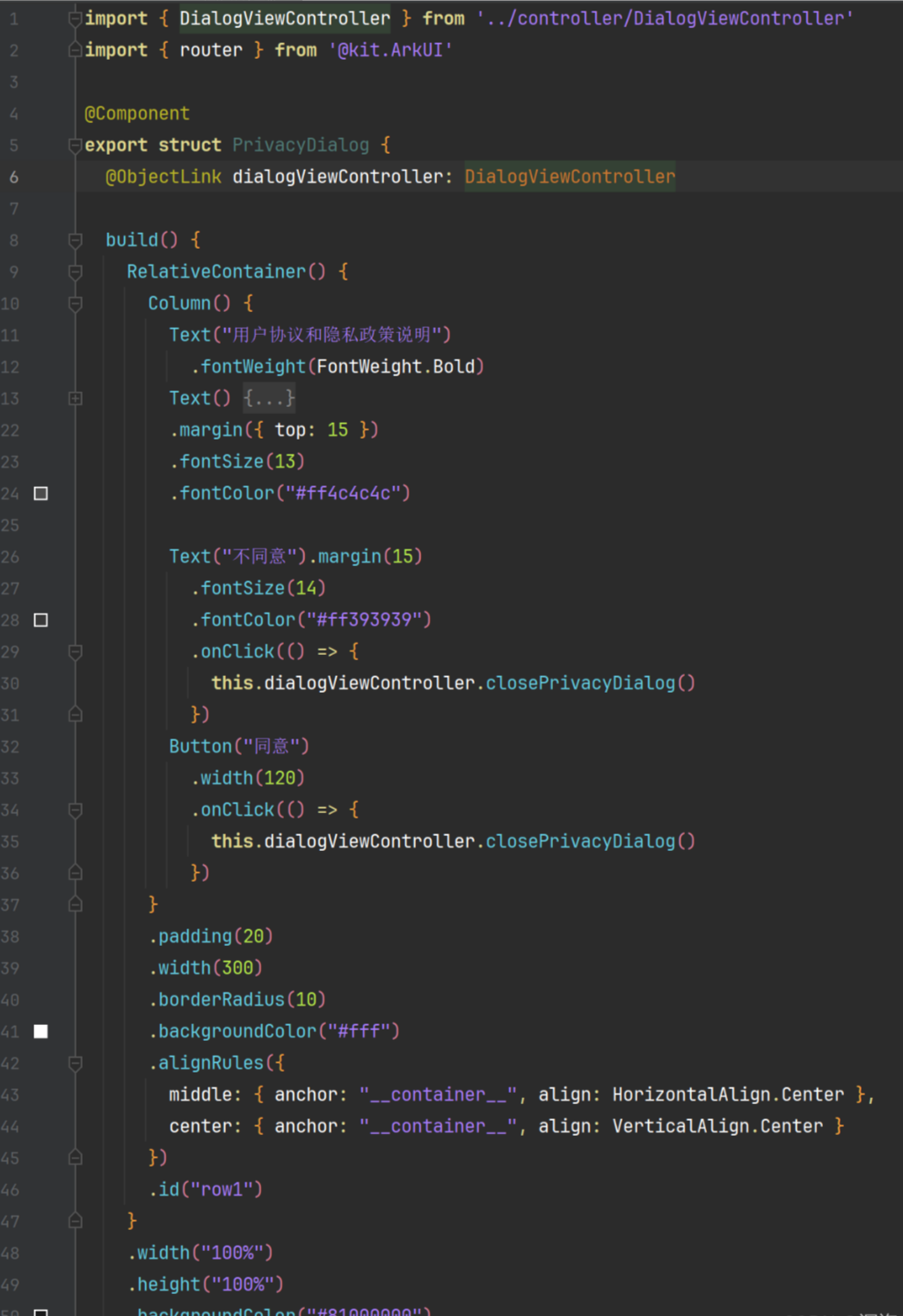Click the highlighted DialogViewController type on line 6
Image resolution: width=903 pixels, height=1316 pixels.
click(x=570, y=177)
